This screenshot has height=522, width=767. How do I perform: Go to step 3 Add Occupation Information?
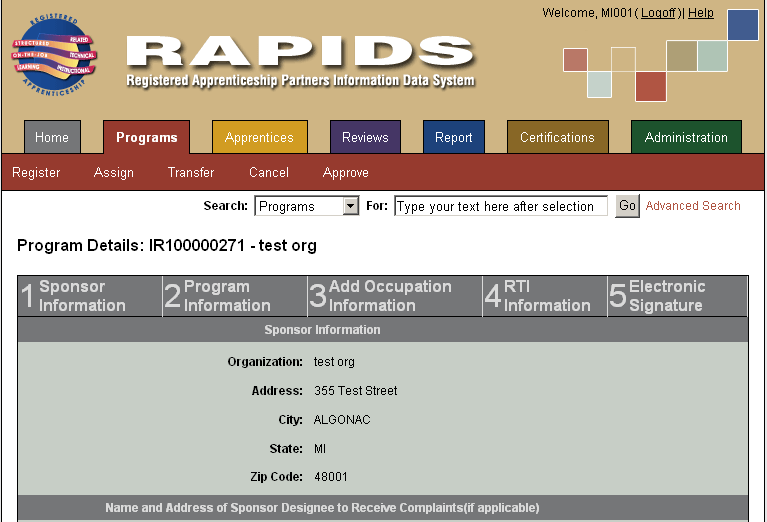395,296
